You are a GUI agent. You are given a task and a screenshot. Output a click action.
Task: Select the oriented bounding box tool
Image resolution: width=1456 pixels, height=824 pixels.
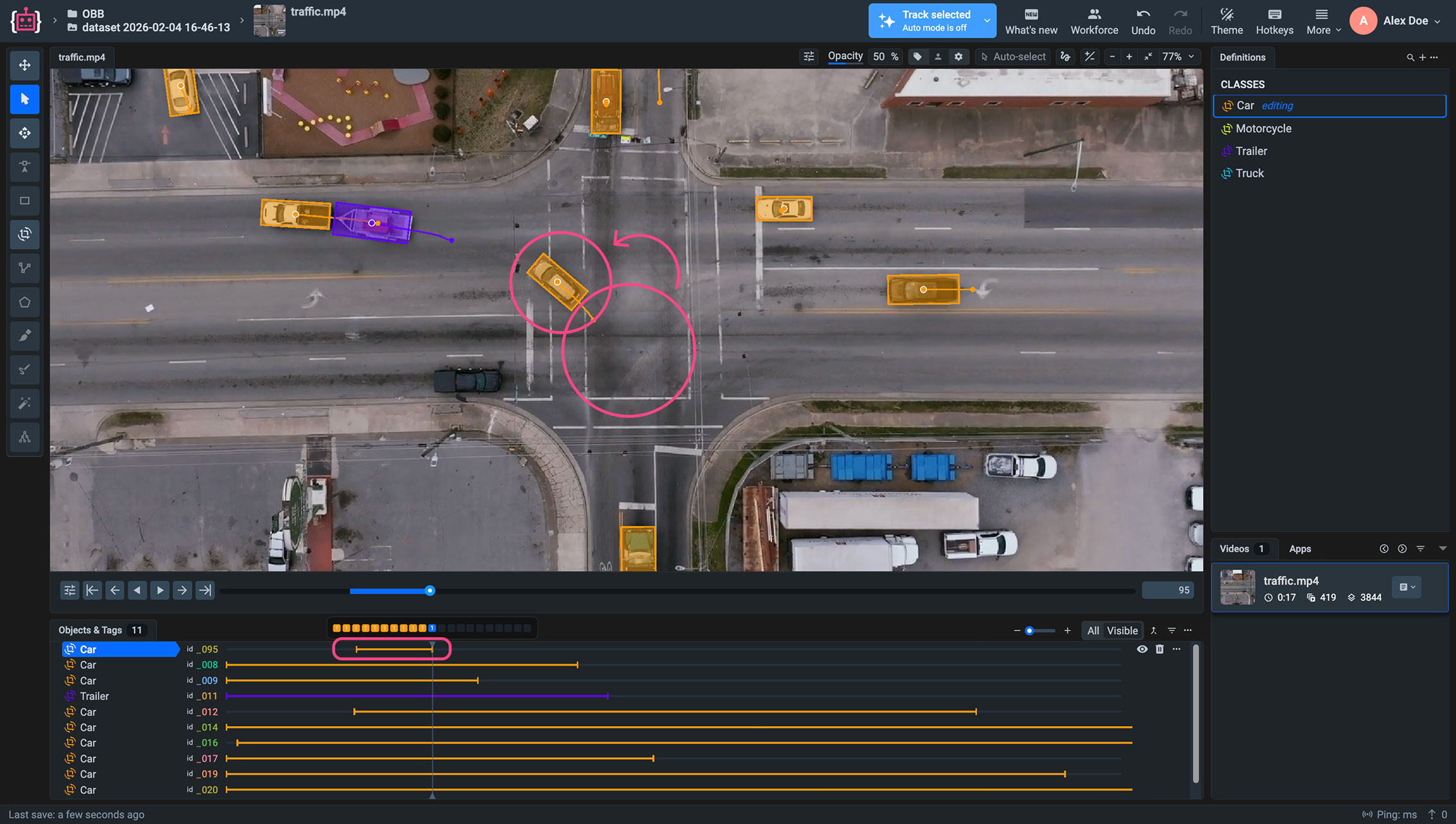(x=24, y=234)
